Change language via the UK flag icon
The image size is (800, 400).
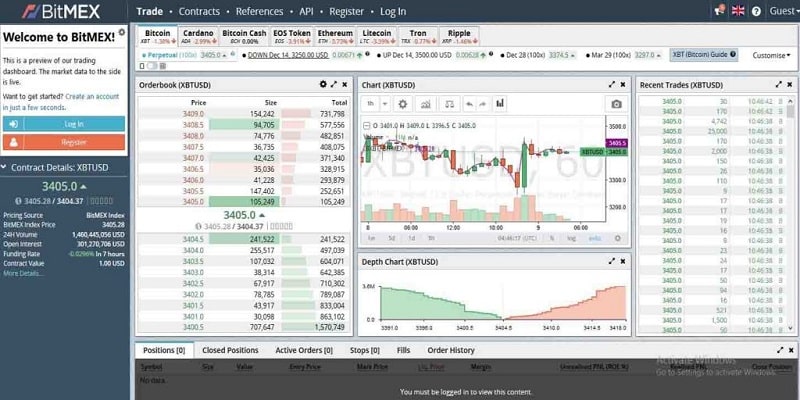738,11
